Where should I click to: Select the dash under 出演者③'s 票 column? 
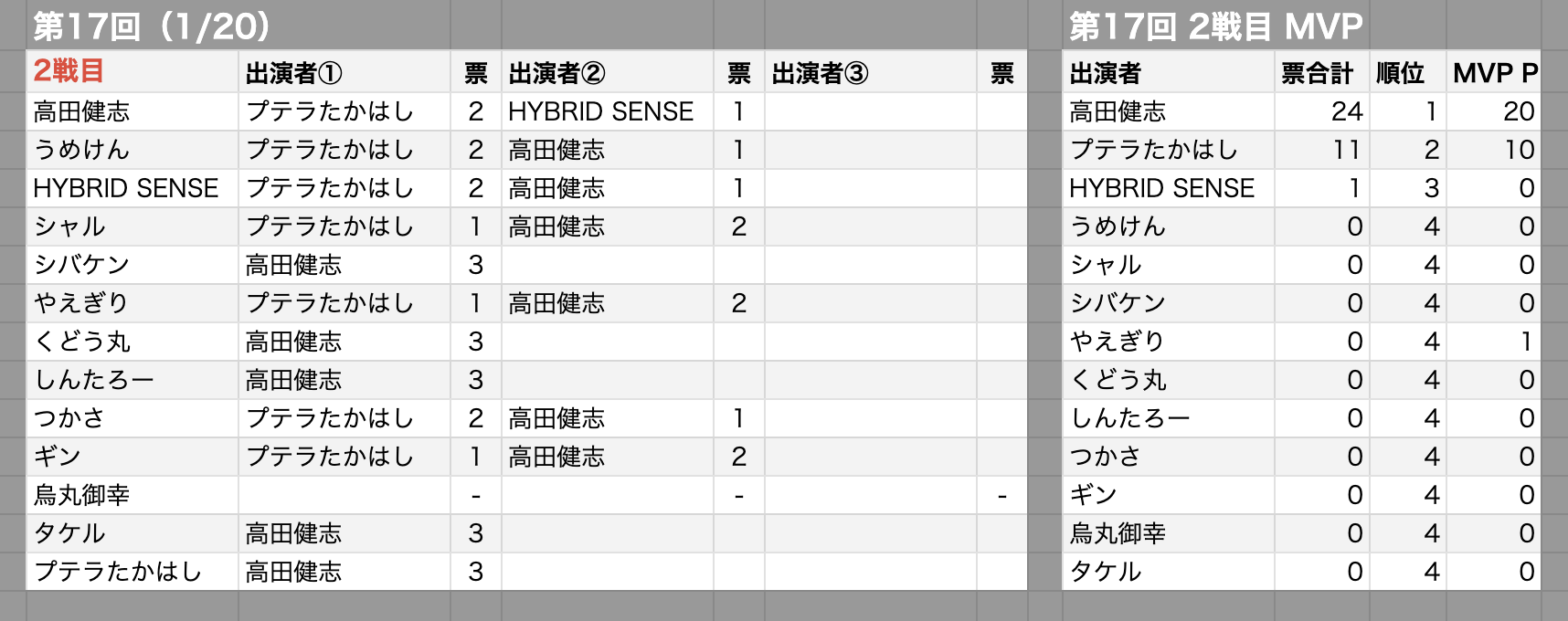coord(1002,496)
